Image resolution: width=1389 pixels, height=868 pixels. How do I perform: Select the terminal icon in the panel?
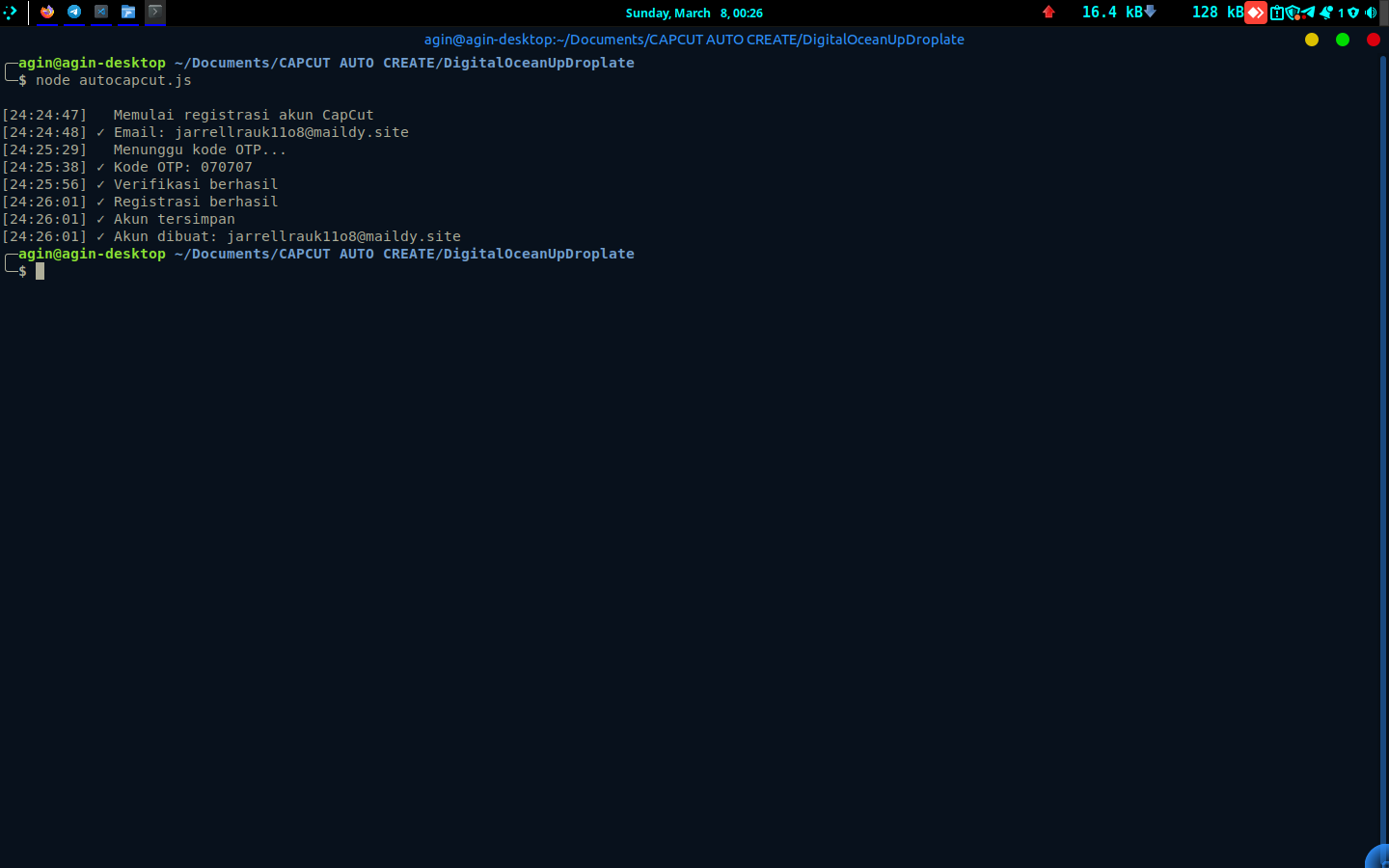[155, 13]
